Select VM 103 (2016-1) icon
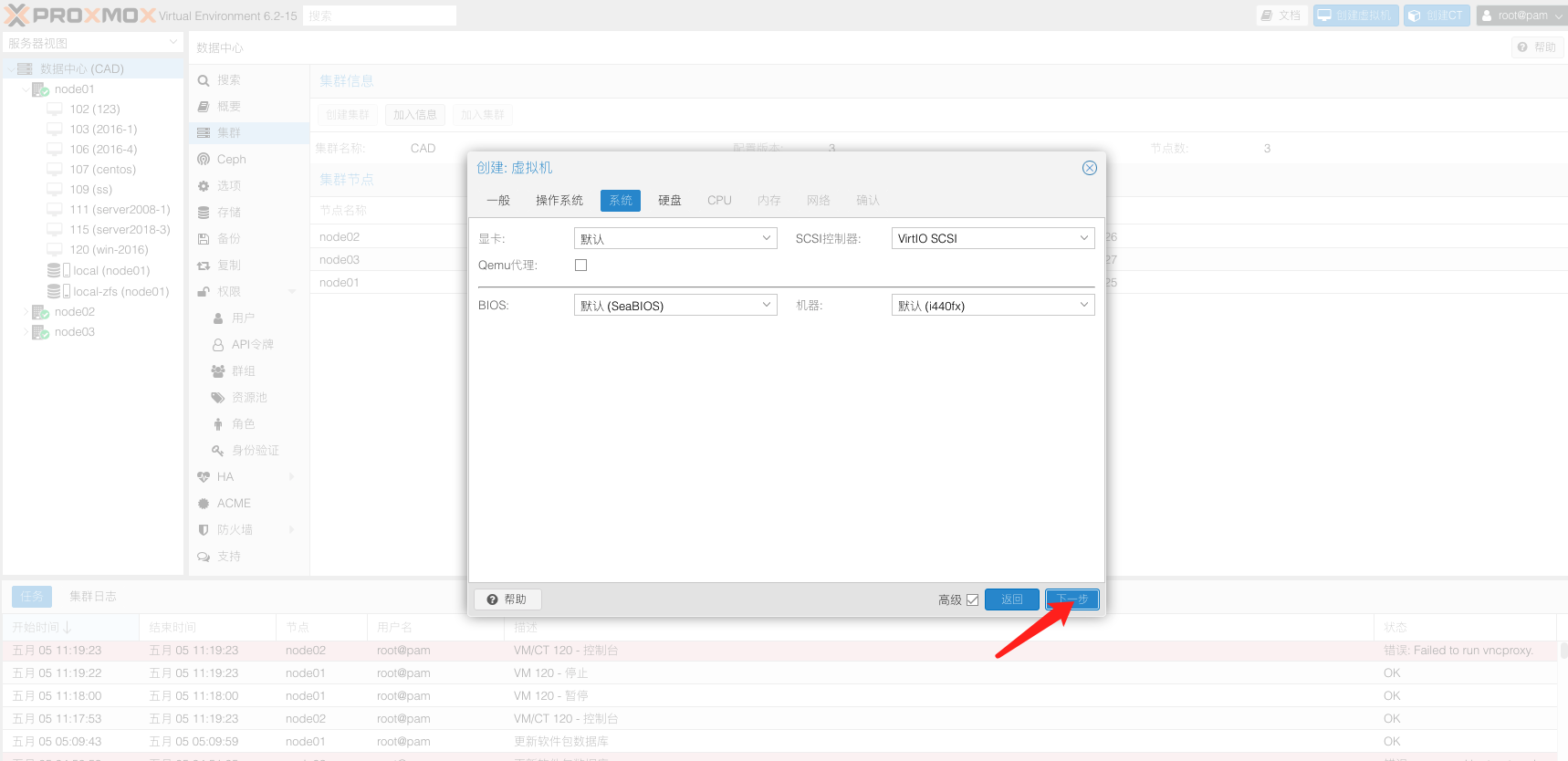Screen dimensions: 1568x761 tap(55, 130)
